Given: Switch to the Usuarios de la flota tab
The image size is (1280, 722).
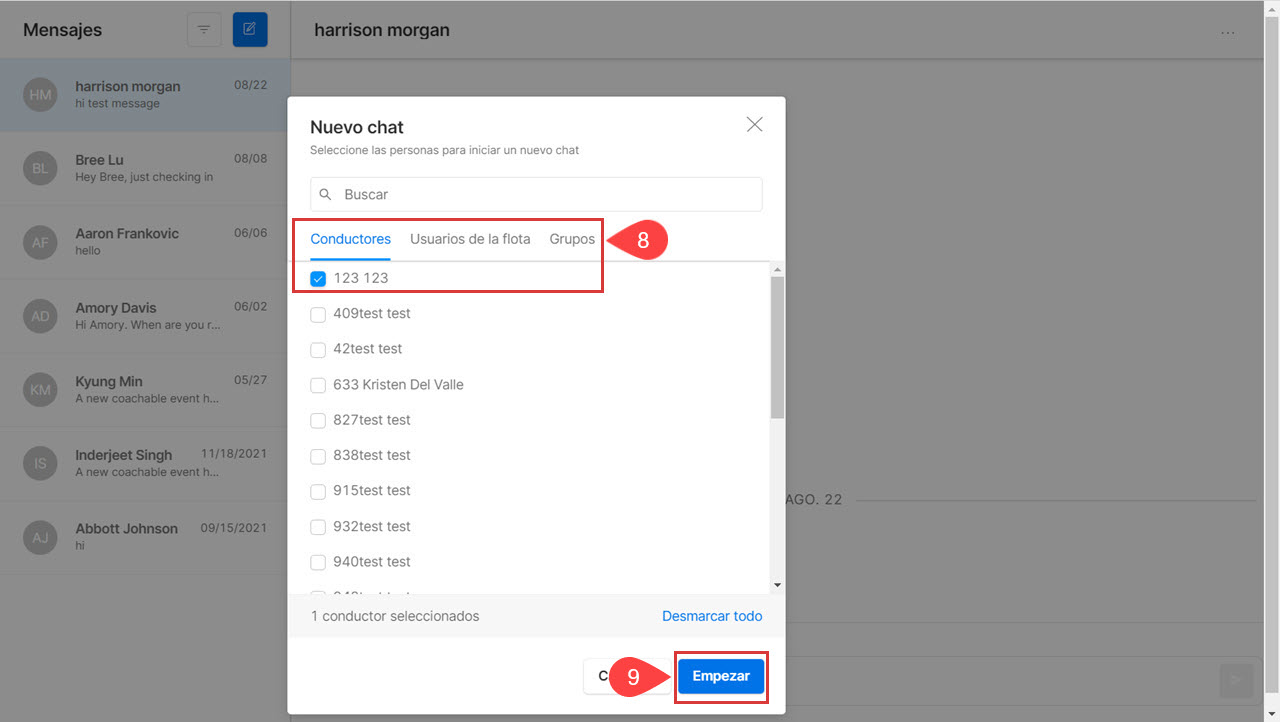Looking at the screenshot, I should pos(470,239).
